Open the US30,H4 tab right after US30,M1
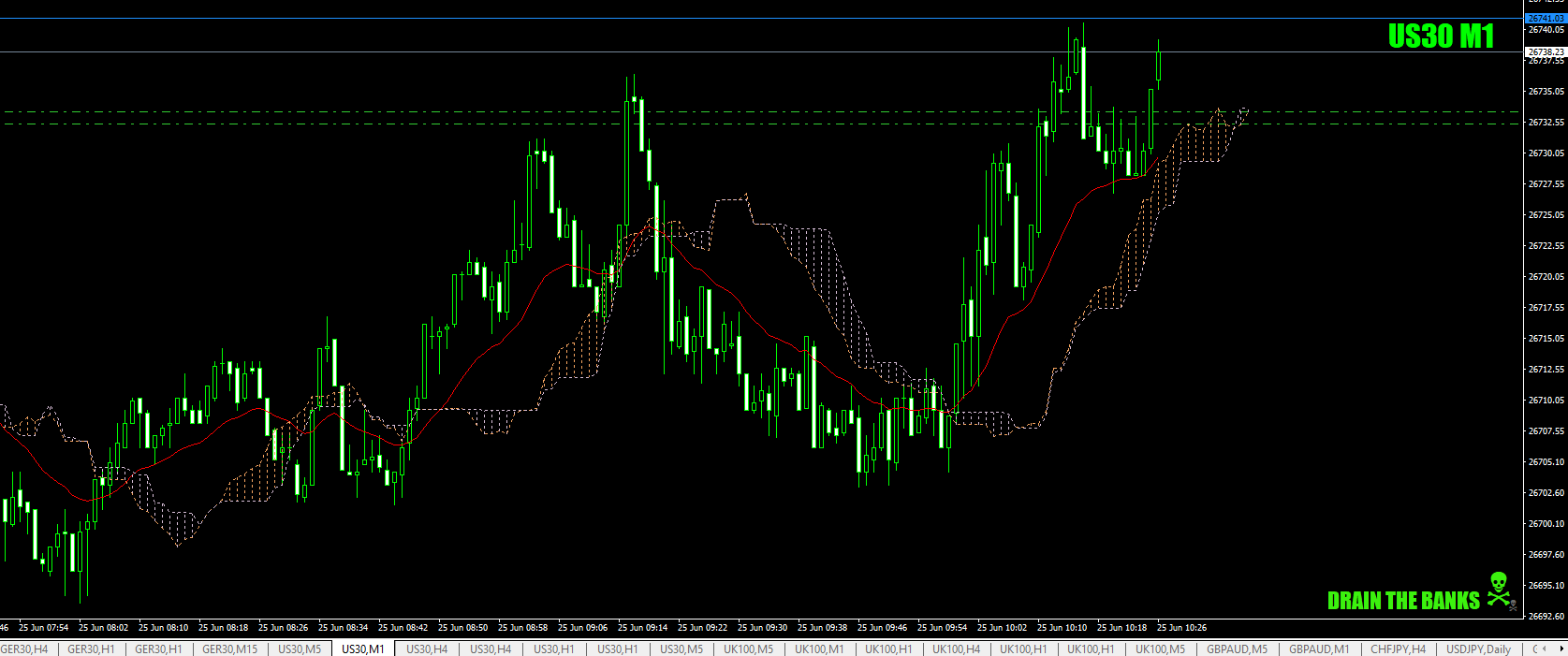Viewport: 1568px width, 656px height. pos(427,649)
